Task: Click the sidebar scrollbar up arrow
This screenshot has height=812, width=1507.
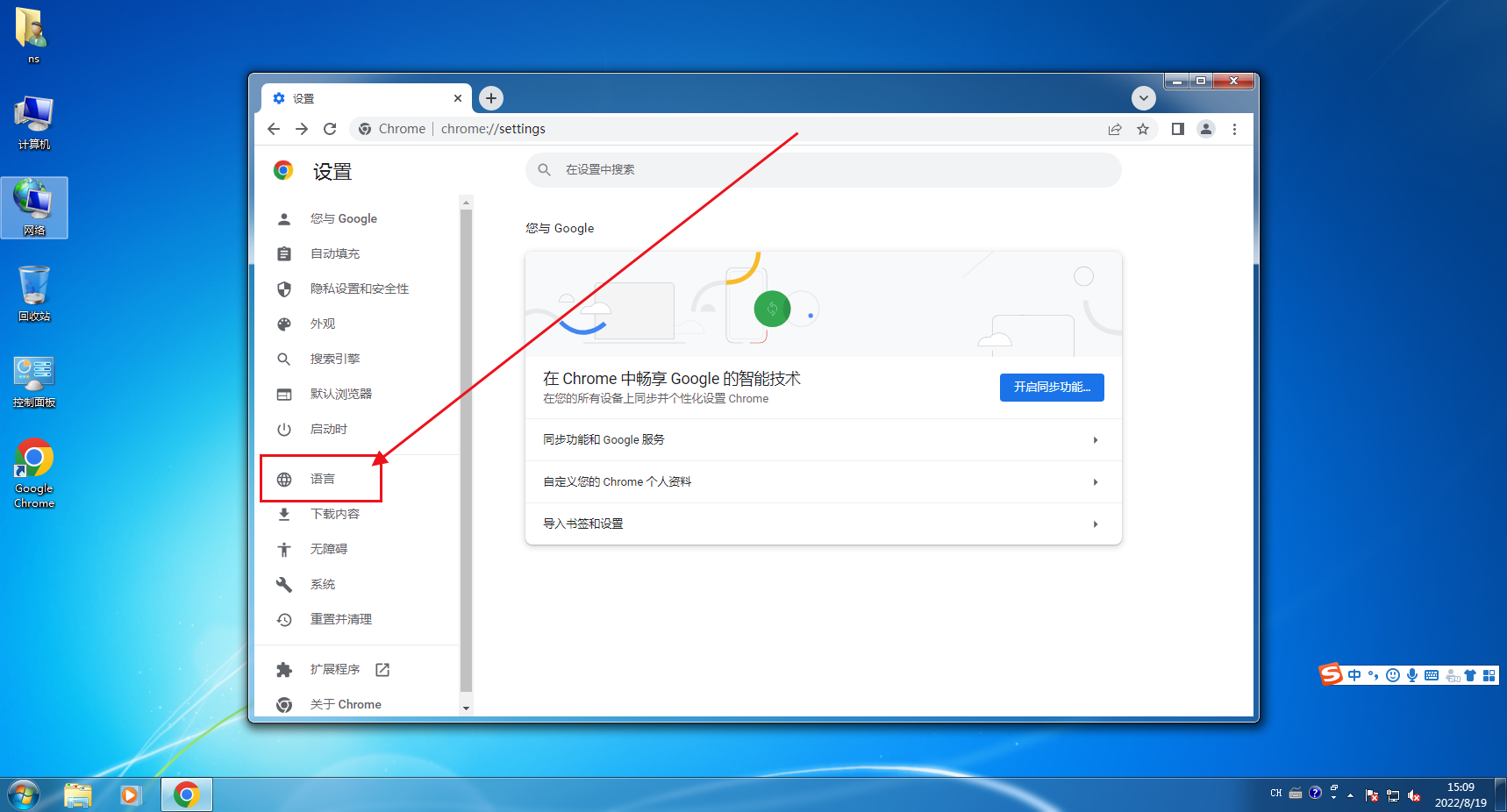Action: pos(466,203)
